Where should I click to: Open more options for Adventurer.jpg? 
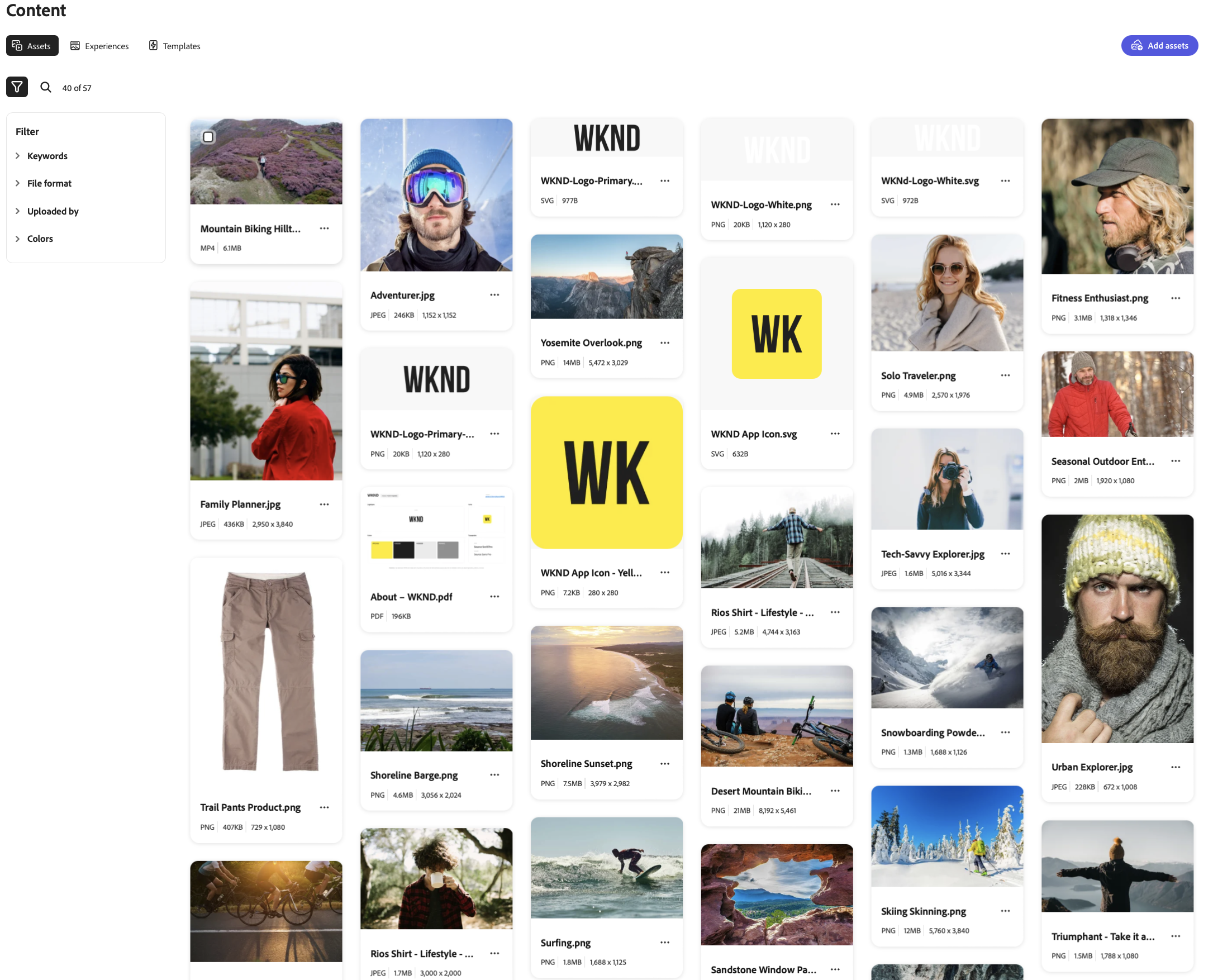[x=494, y=294]
